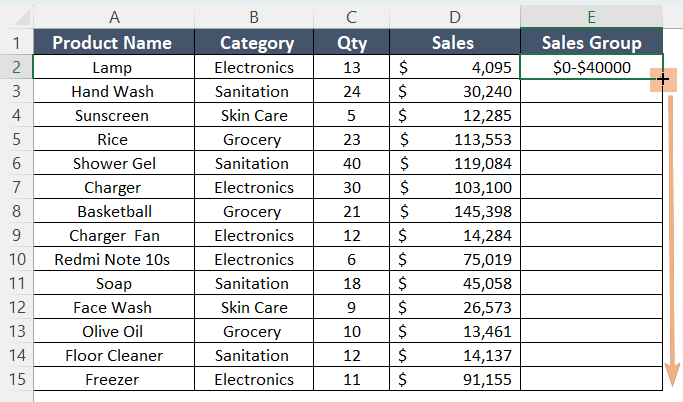Click the Olive Oil cell
This screenshot has width=683, height=402.
[114, 332]
